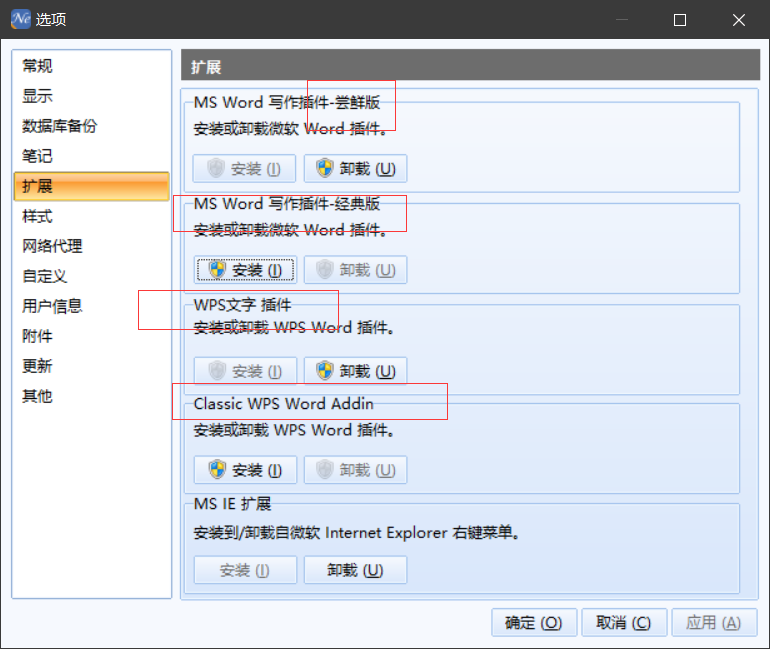Cancel the options dialog with 取消

[624, 622]
